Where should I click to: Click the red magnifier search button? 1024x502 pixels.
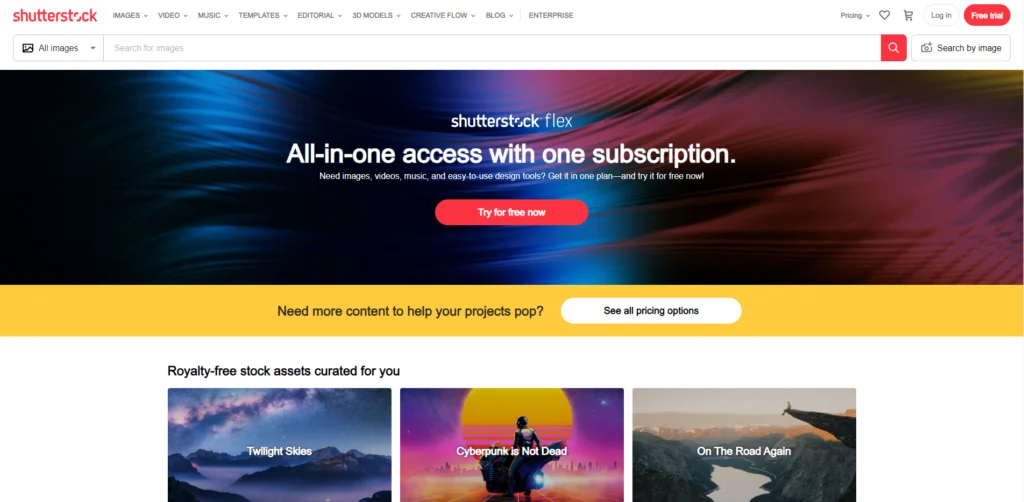[893, 48]
